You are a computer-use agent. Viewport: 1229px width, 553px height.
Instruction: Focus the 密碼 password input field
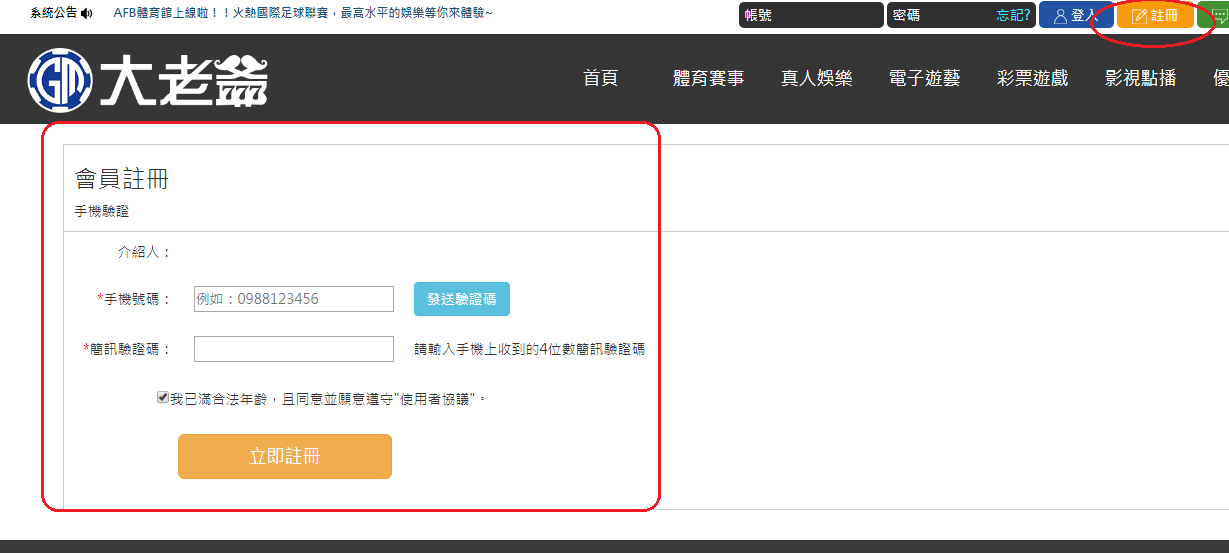coord(940,16)
